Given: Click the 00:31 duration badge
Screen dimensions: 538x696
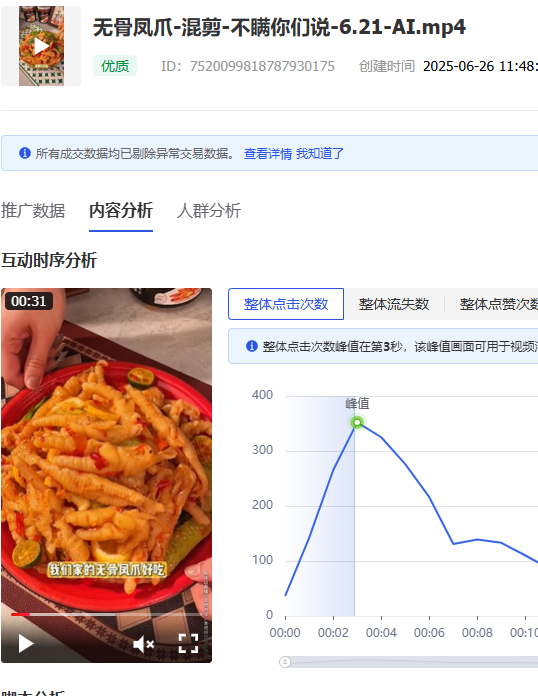Looking at the screenshot, I should [x=28, y=301].
